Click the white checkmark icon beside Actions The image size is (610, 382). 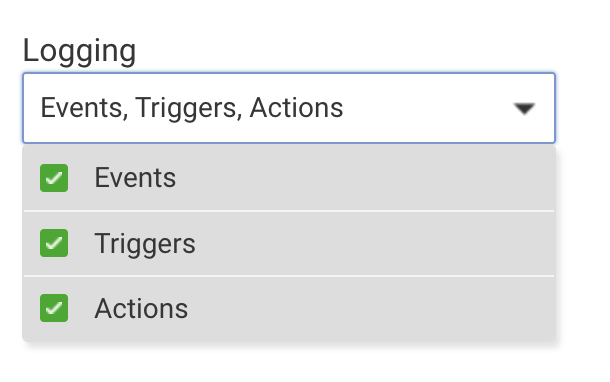pos(54,308)
